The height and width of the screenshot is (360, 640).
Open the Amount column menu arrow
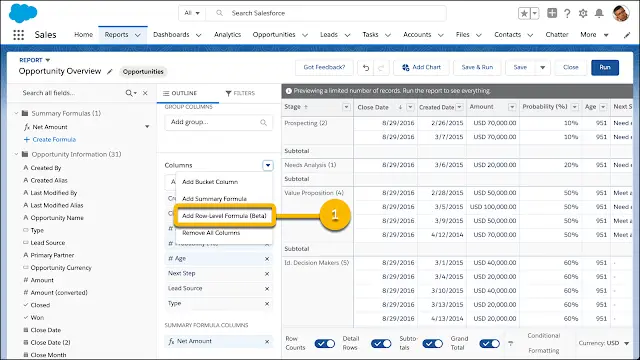pos(512,107)
